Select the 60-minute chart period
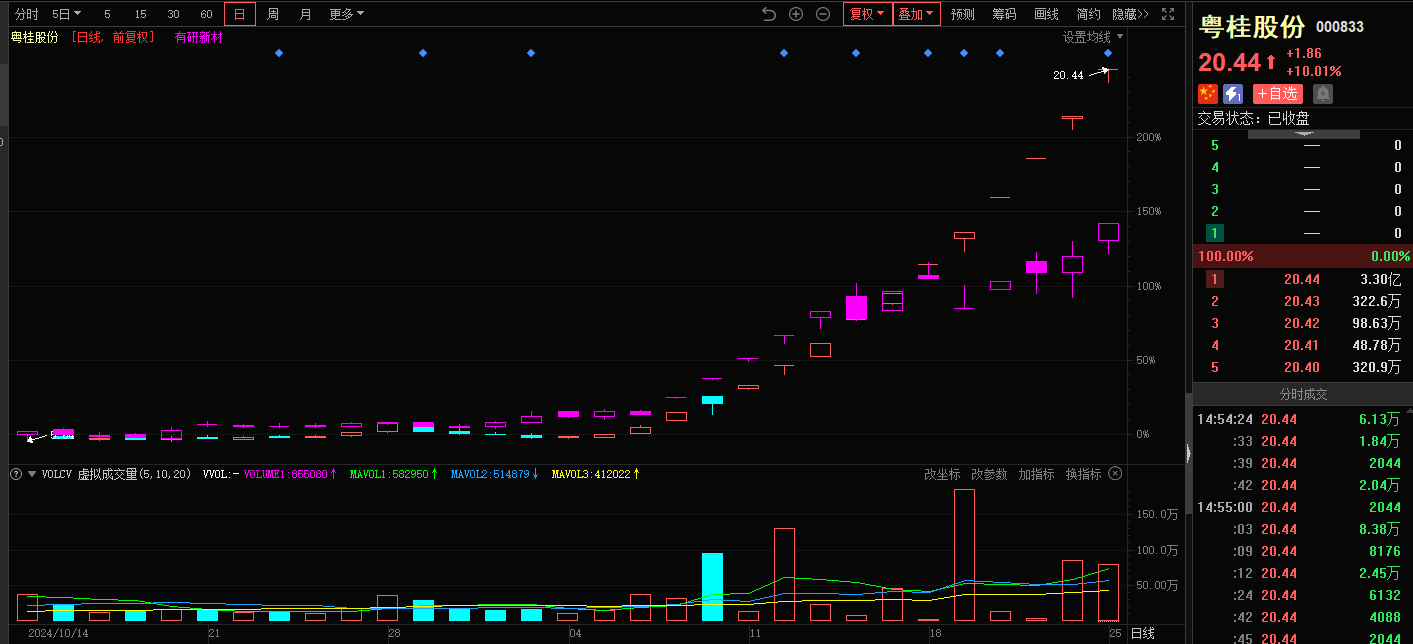1413x644 pixels. point(206,14)
